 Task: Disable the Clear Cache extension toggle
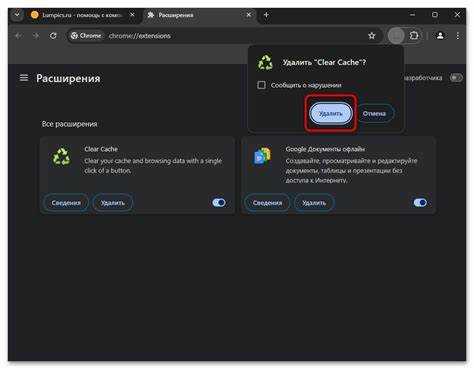click(x=219, y=202)
